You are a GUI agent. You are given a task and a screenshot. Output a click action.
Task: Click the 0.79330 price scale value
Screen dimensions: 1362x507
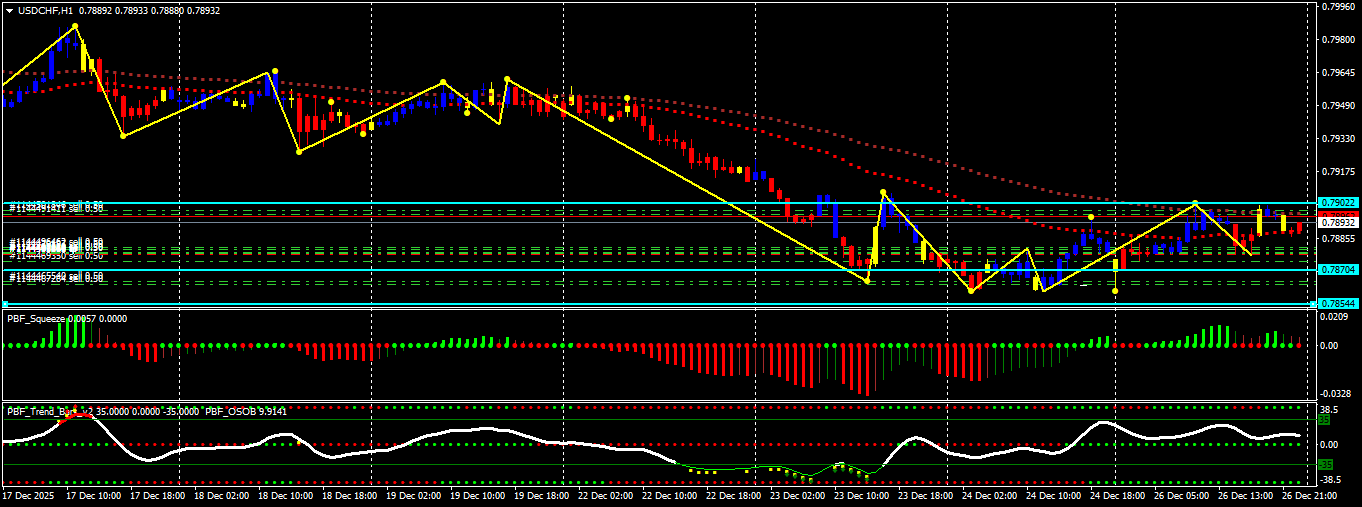click(x=1340, y=139)
